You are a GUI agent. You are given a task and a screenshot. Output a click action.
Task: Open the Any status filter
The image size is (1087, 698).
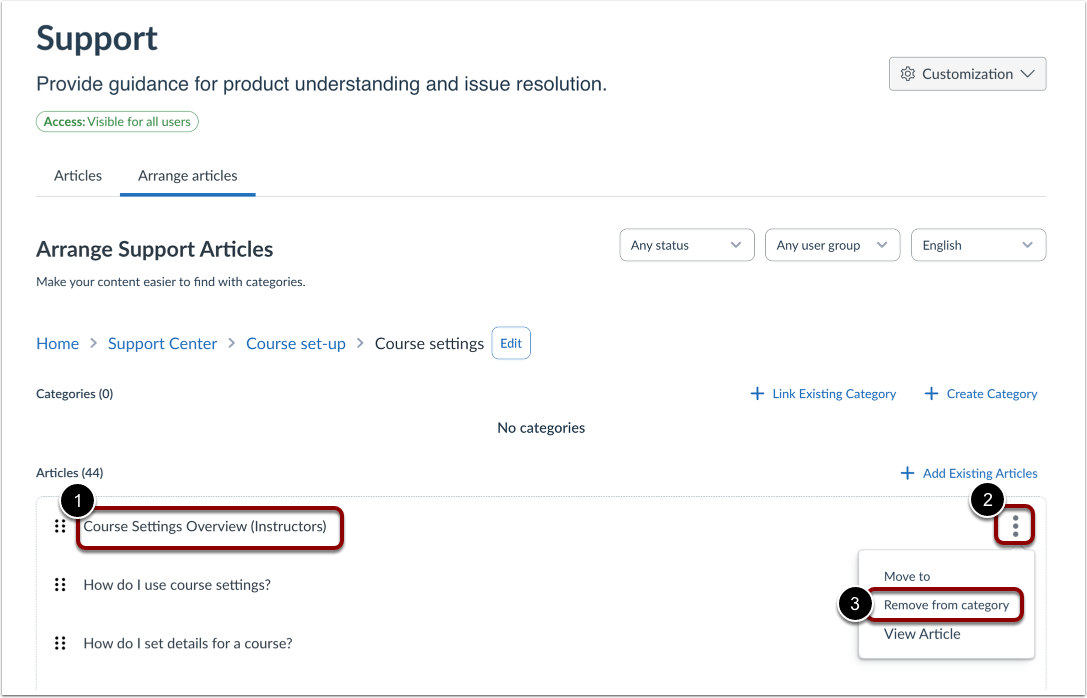pyautogui.click(x=686, y=244)
